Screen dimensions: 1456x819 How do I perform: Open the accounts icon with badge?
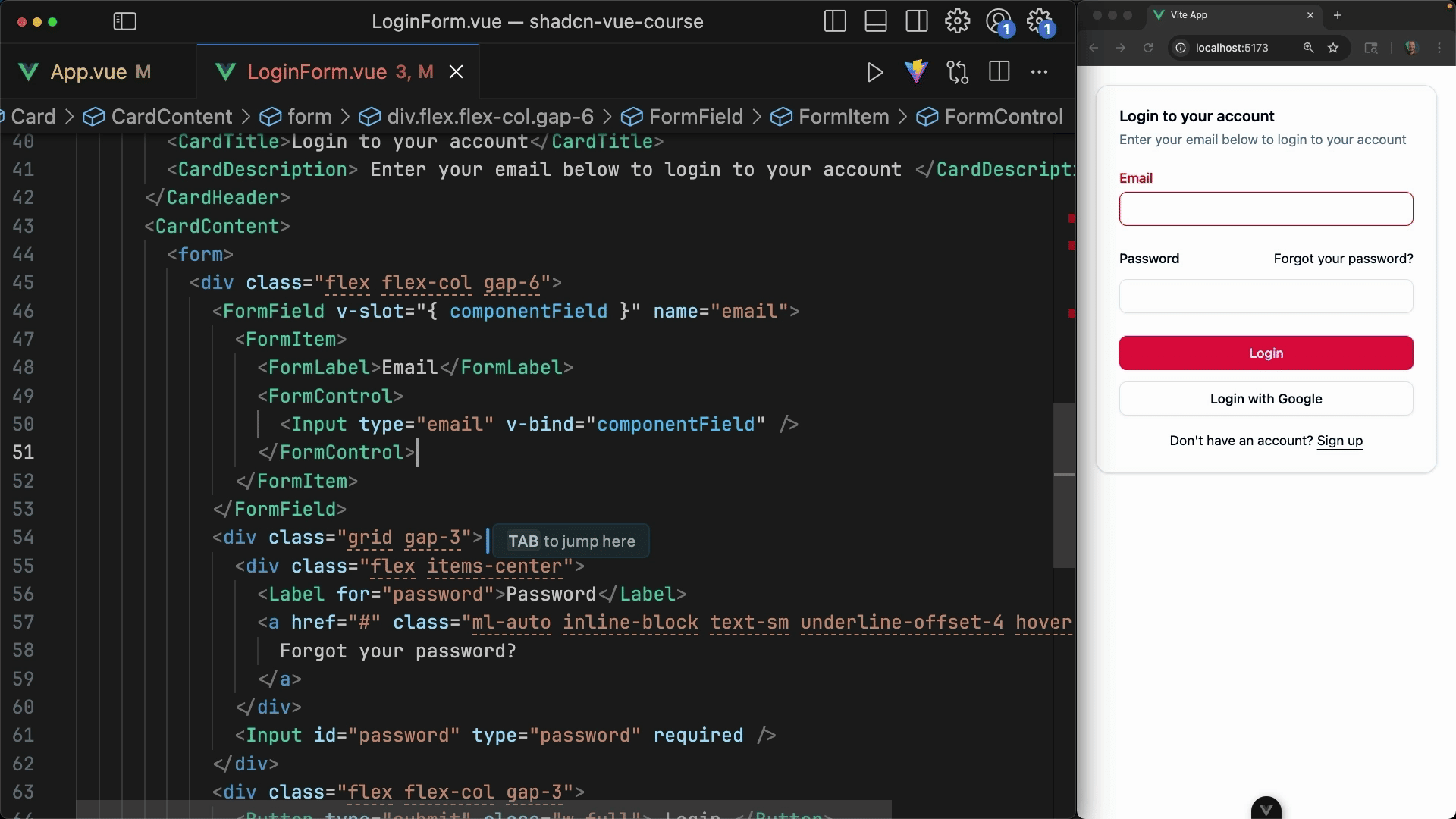[999, 21]
